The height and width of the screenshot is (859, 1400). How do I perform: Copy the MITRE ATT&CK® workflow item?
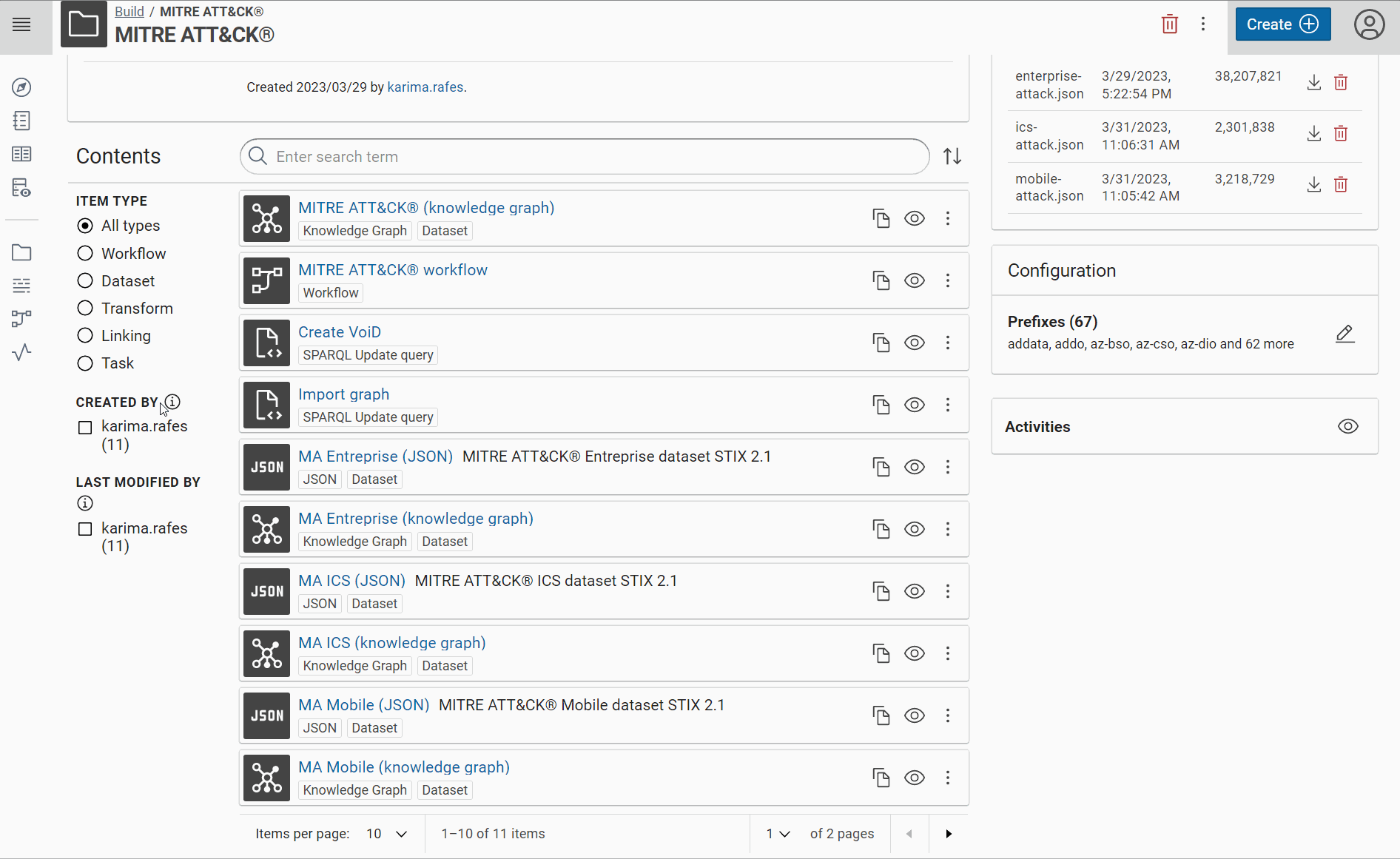click(881, 281)
